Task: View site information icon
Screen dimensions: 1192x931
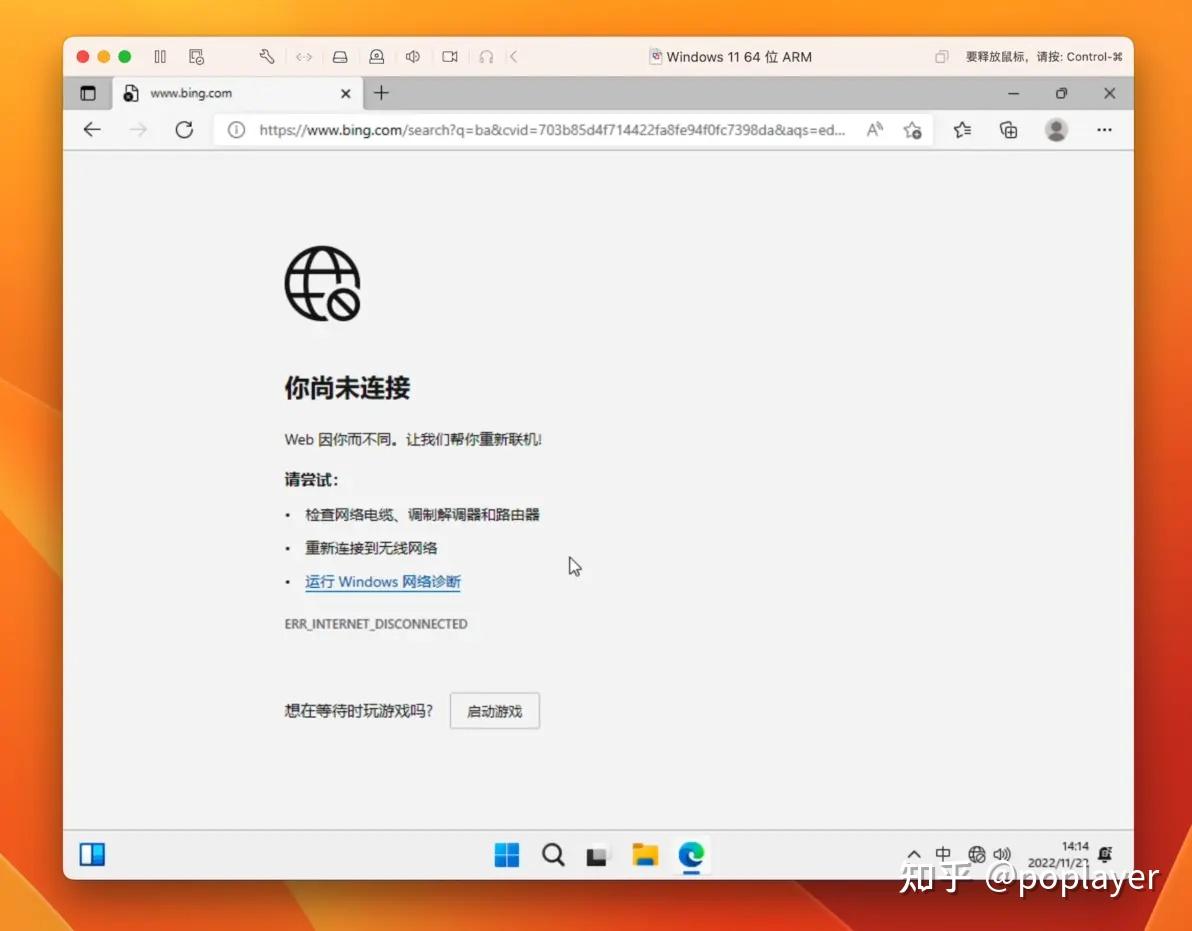Action: coord(236,130)
